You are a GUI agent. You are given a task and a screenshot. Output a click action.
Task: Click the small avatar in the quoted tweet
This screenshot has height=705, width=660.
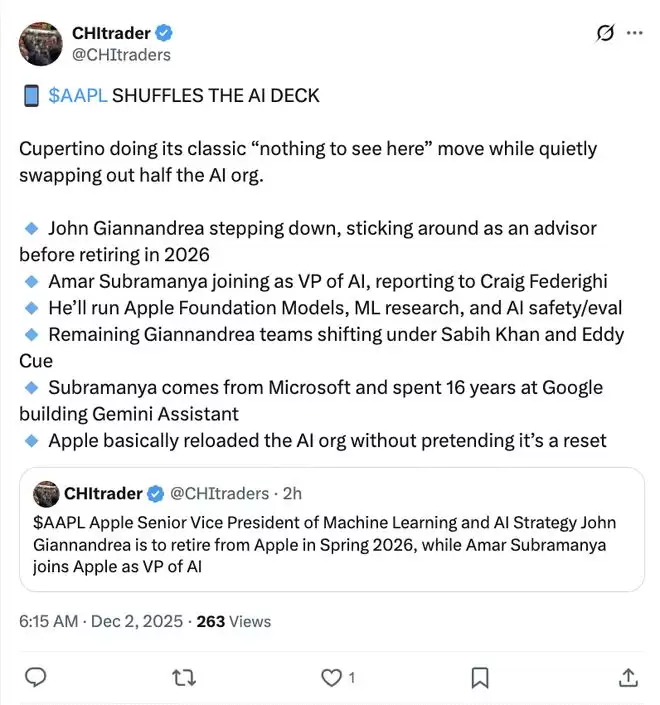click(46, 493)
